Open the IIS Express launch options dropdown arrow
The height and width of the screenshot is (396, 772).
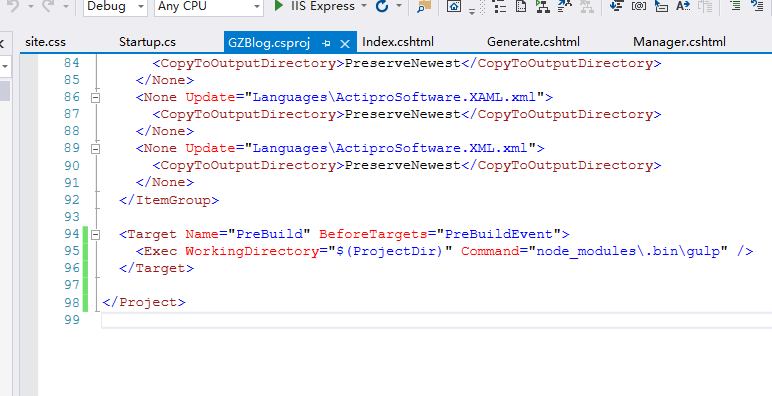pyautogui.click(x=364, y=6)
